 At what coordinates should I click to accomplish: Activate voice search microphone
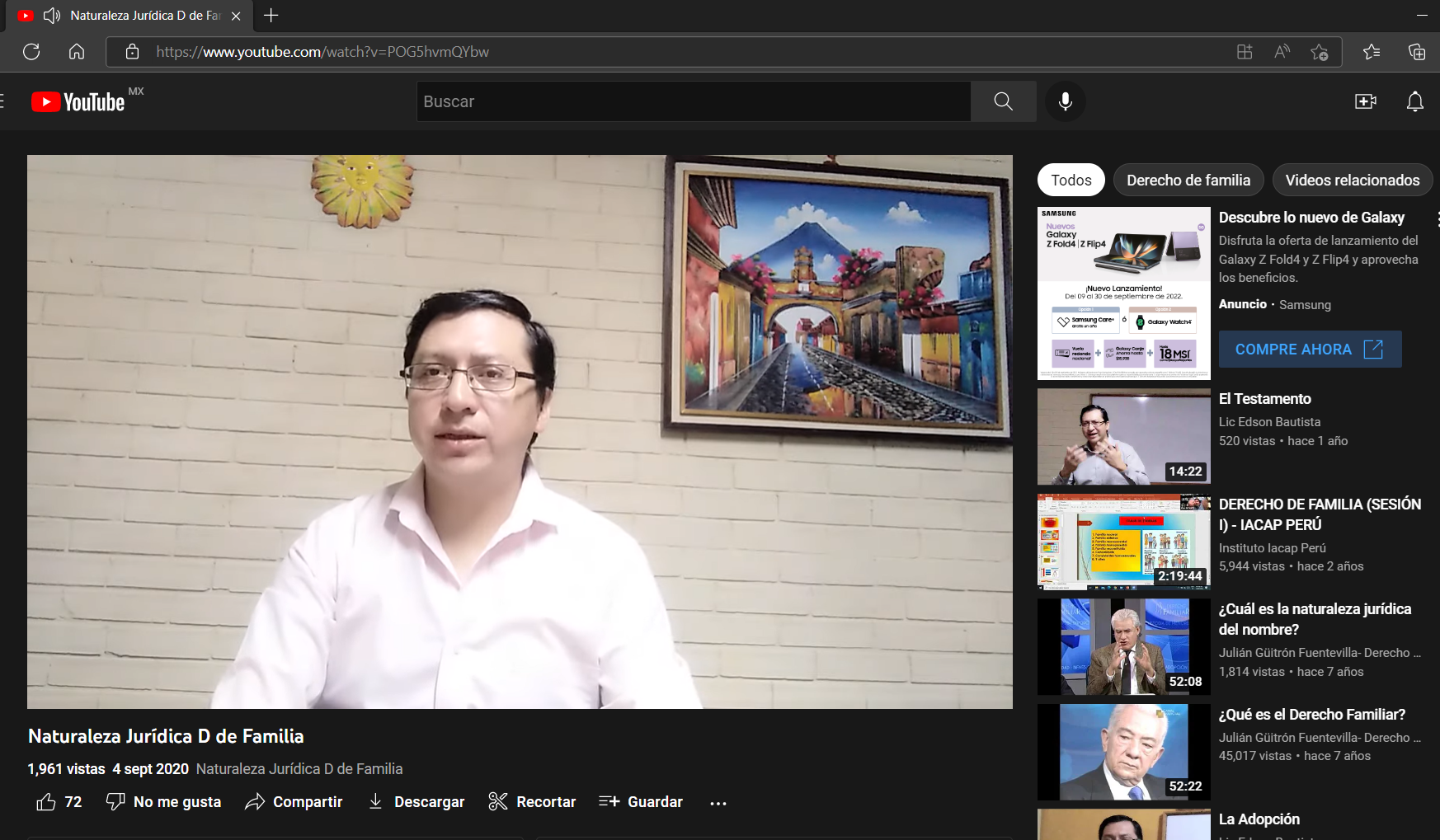pos(1066,101)
